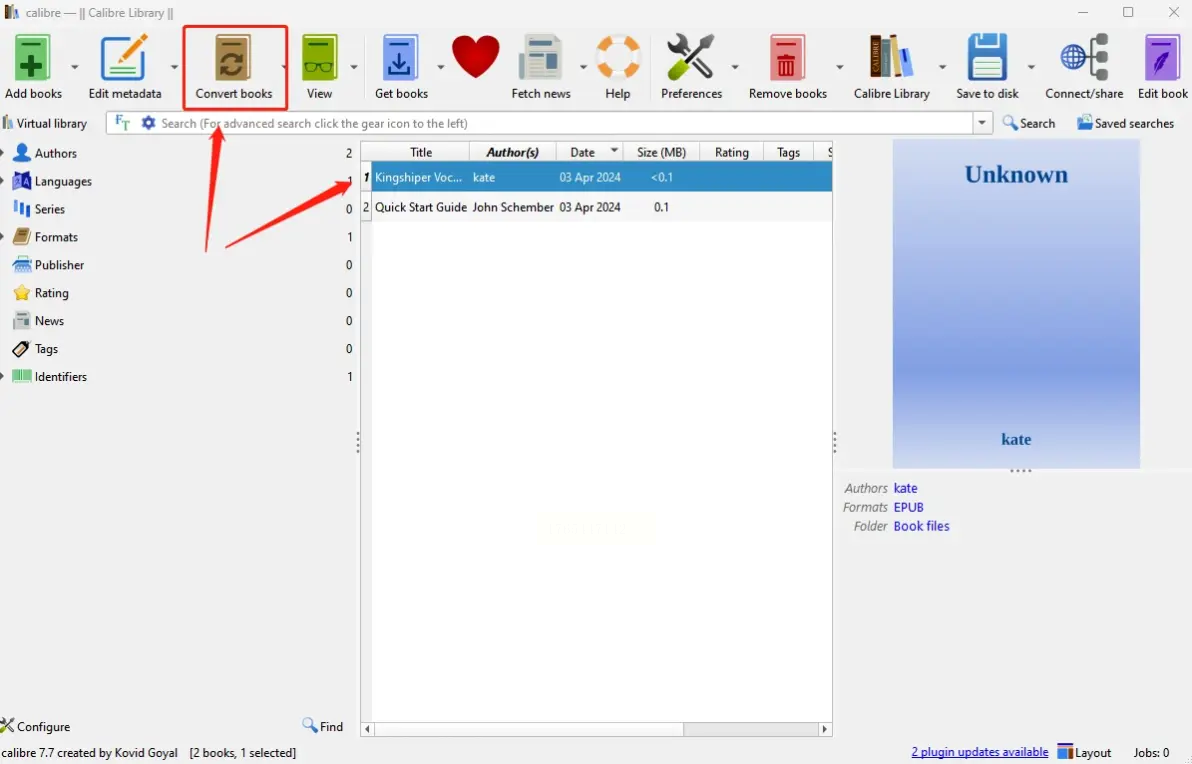Screen dimensions: 1192x764
Task: Select Identifiers category in tag browser
Action: [61, 376]
